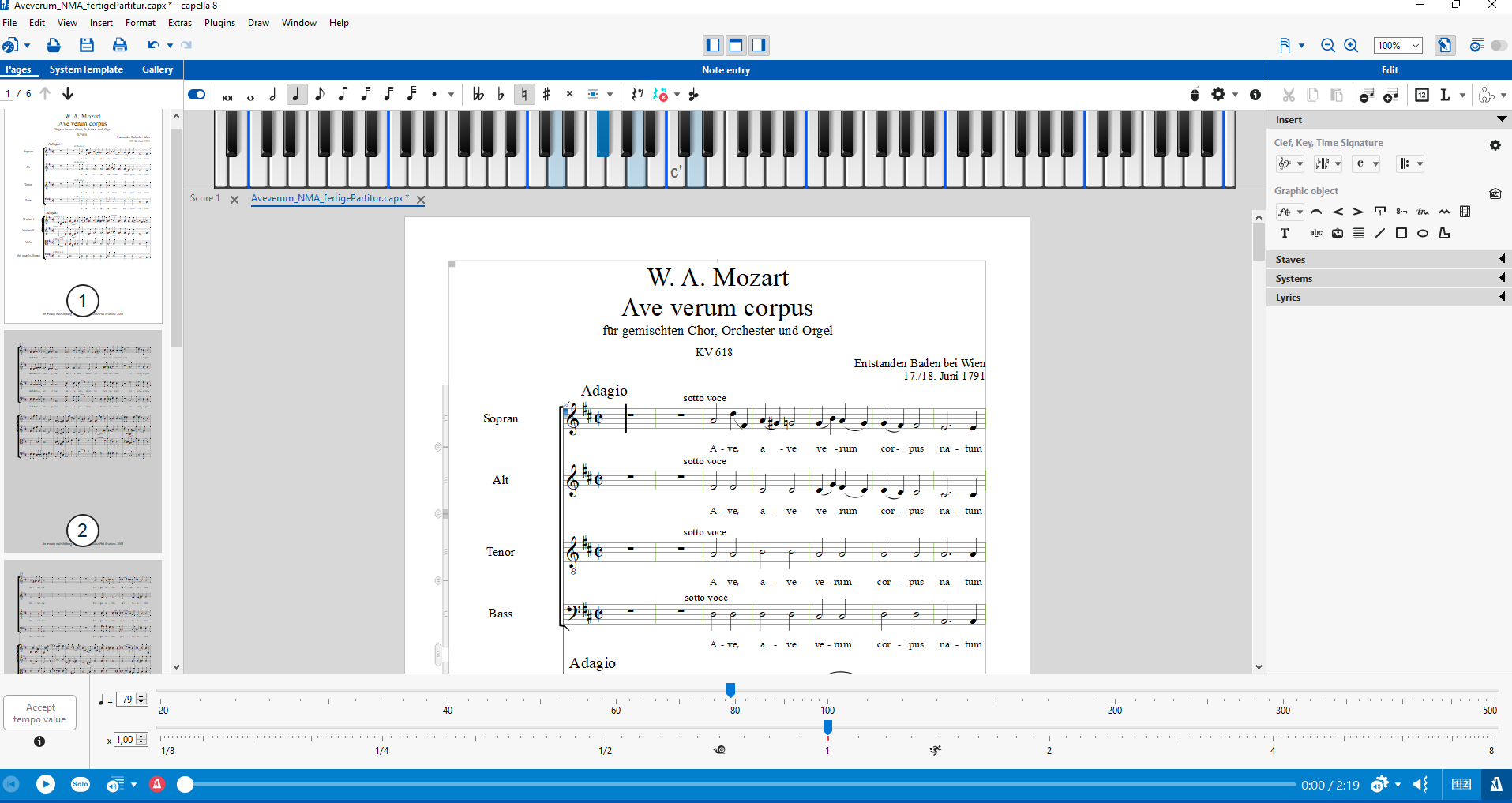Image resolution: width=1512 pixels, height=803 pixels.
Task: Select the quarter note duration
Action: [296, 94]
